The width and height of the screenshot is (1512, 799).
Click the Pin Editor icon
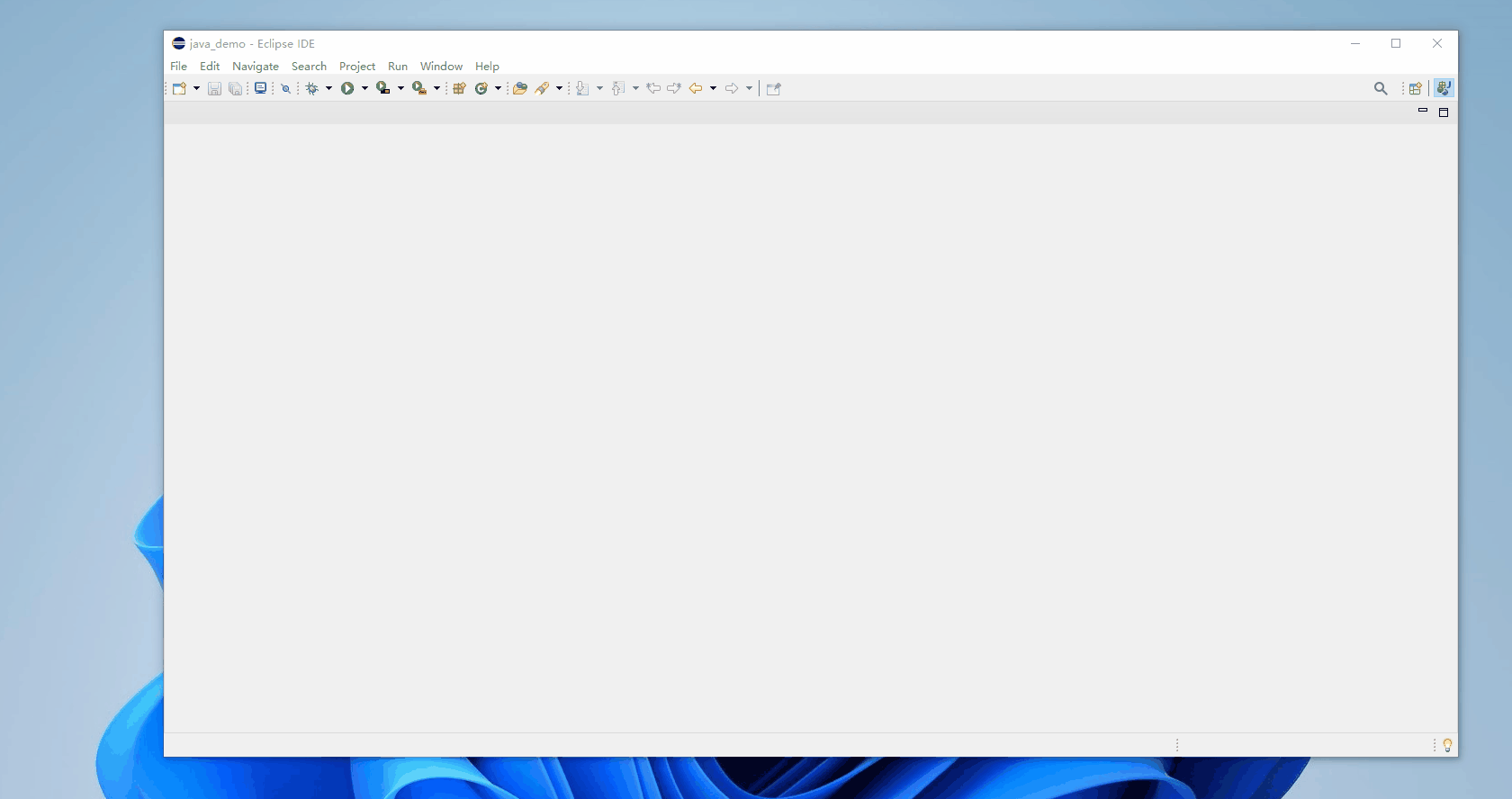(x=774, y=88)
